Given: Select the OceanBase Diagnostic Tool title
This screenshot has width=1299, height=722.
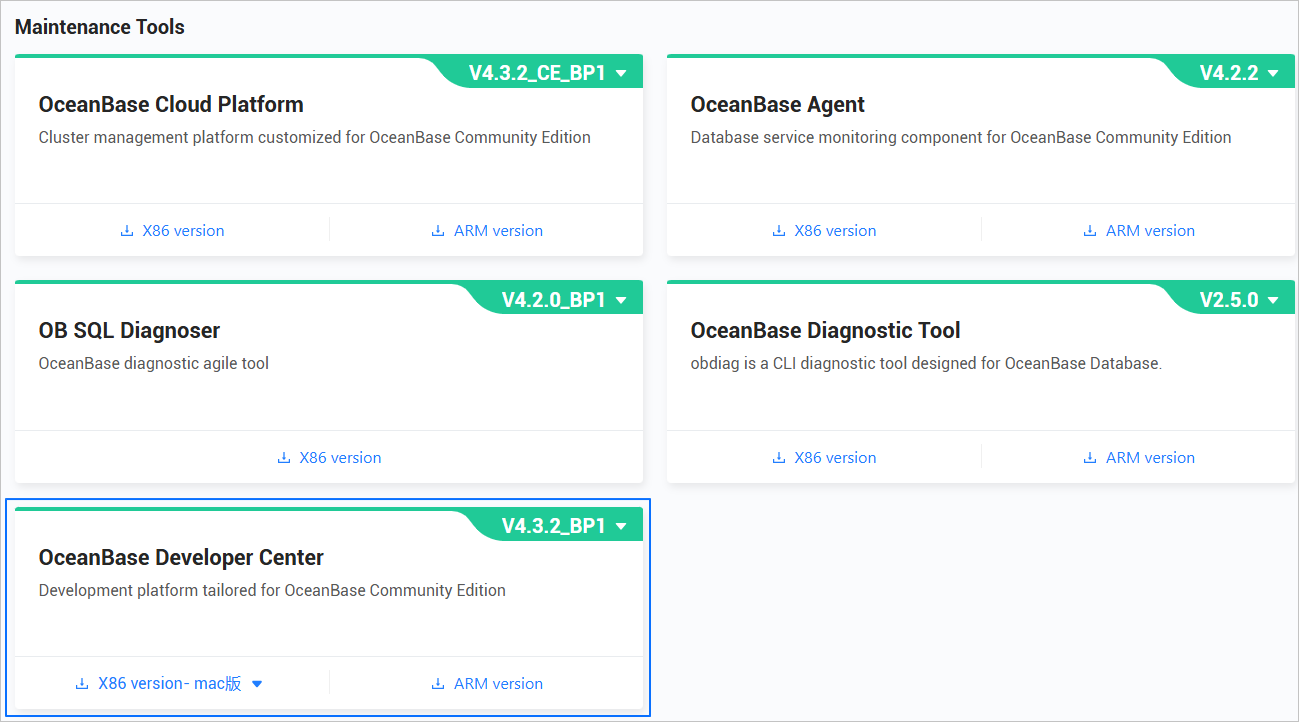Looking at the screenshot, I should point(825,330).
